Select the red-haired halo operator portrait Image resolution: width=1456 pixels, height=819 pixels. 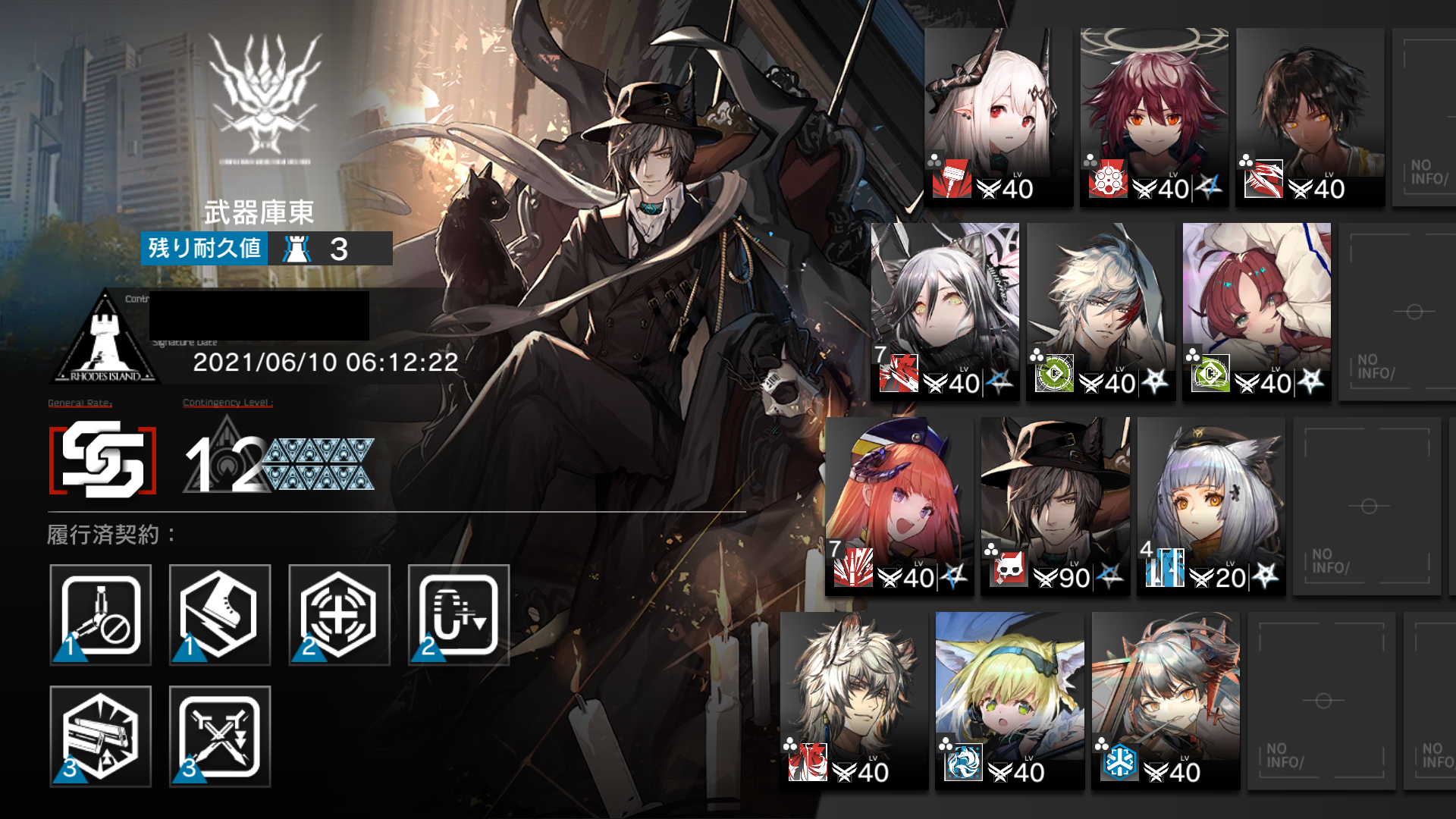click(x=1154, y=118)
